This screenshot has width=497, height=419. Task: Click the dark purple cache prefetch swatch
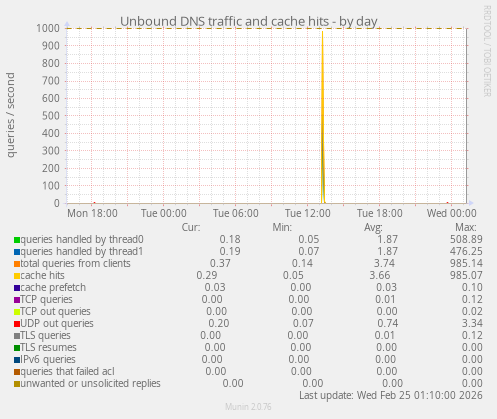coord(17,288)
